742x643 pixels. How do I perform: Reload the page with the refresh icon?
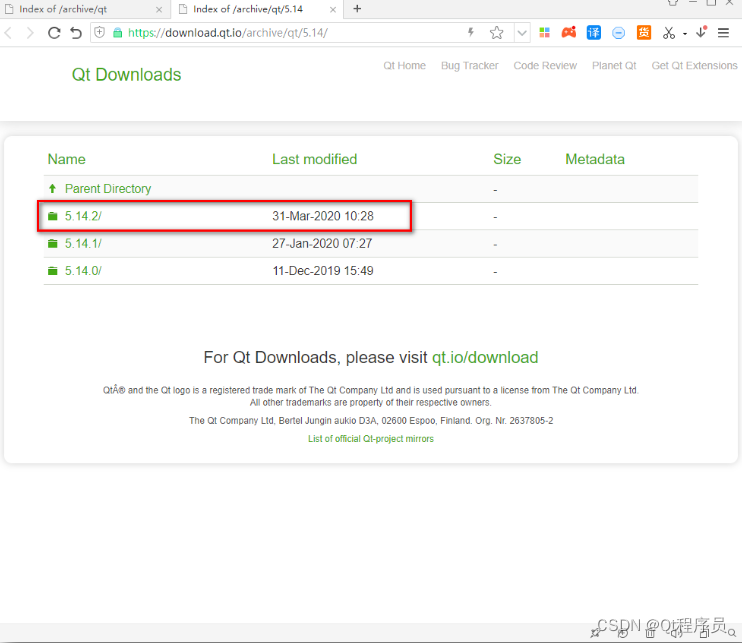(54, 33)
